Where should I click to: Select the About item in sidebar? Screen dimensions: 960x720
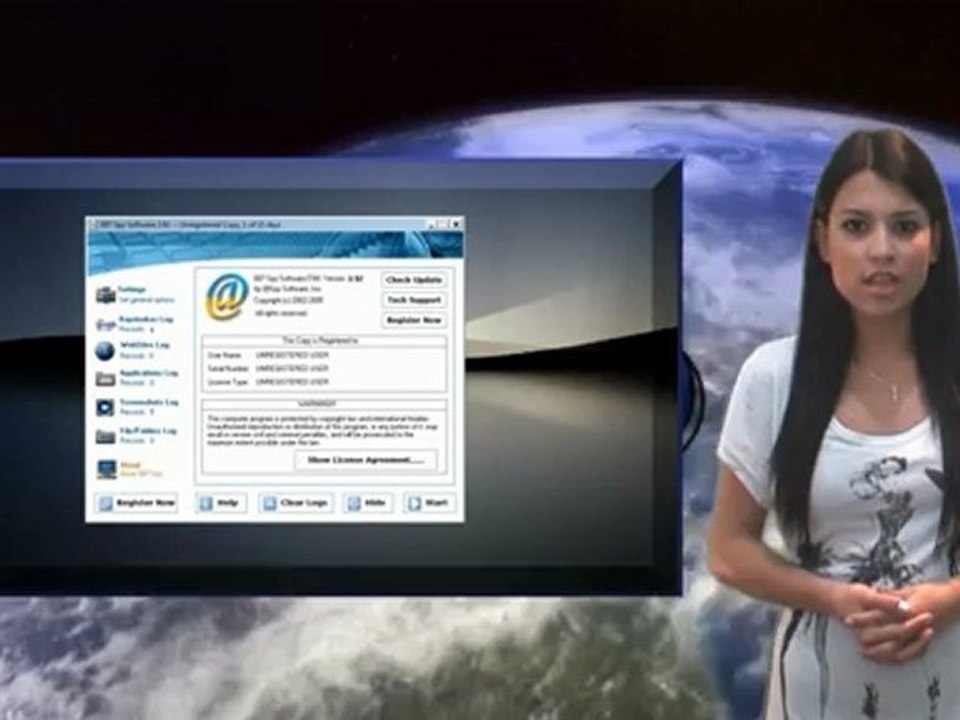pos(130,469)
